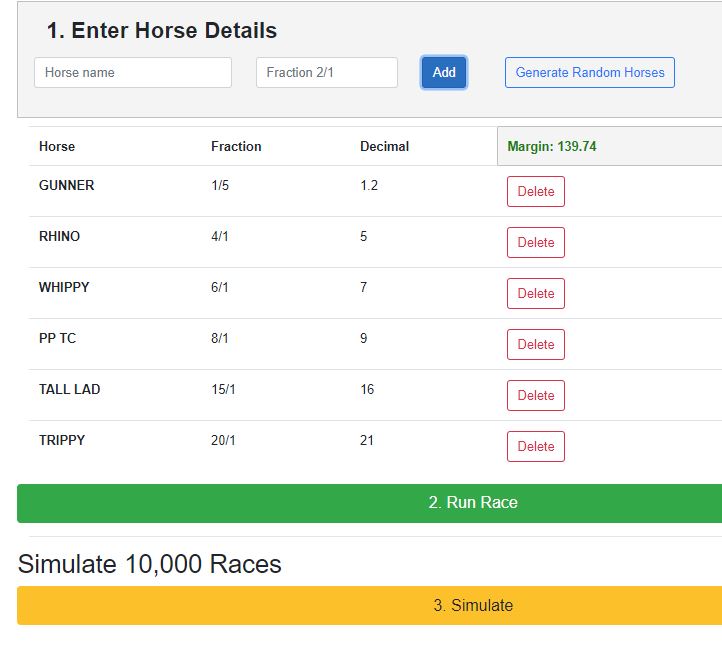722x659 pixels.
Task: Click decimal value 21 for TRIPPY
Action: click(367, 440)
